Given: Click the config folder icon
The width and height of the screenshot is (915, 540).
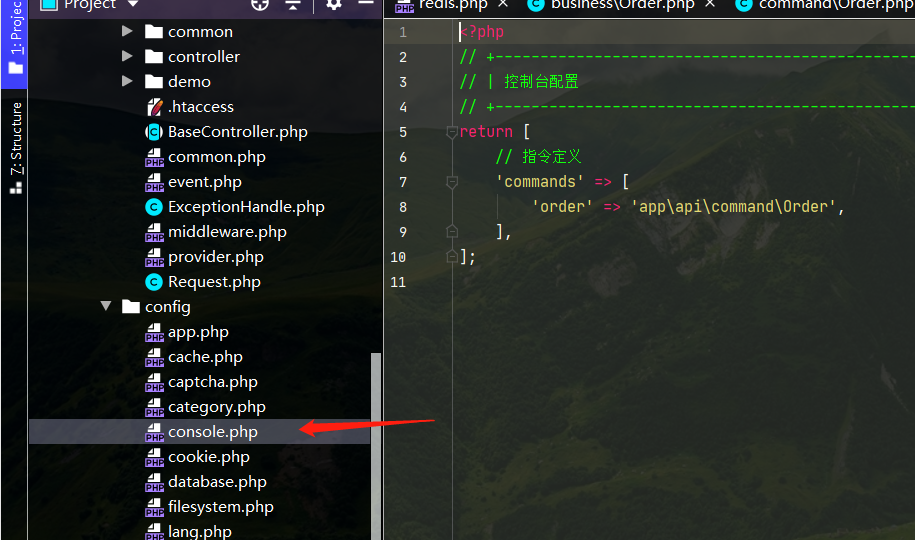Looking at the screenshot, I should [x=131, y=306].
